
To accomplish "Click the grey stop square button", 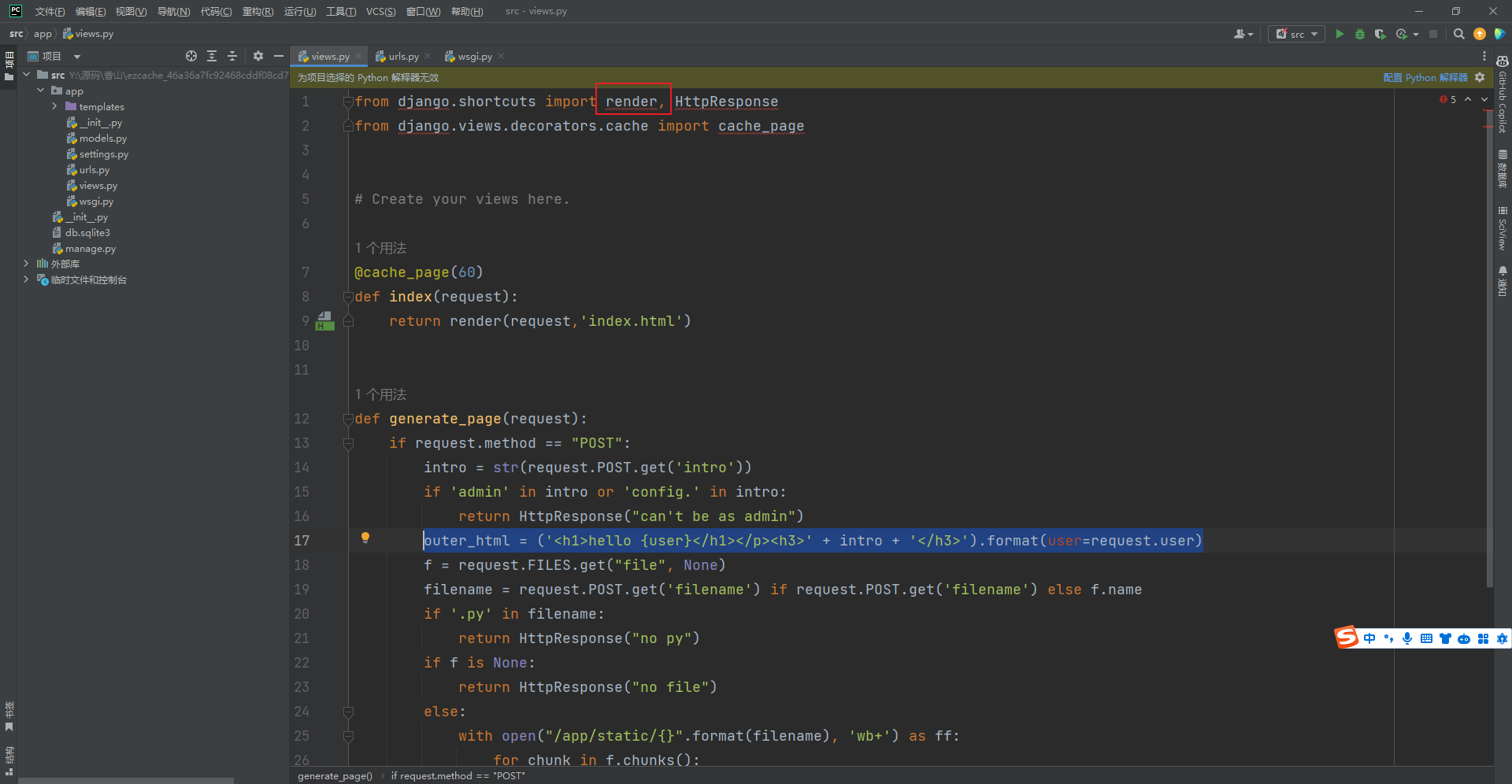I will coord(1433,34).
